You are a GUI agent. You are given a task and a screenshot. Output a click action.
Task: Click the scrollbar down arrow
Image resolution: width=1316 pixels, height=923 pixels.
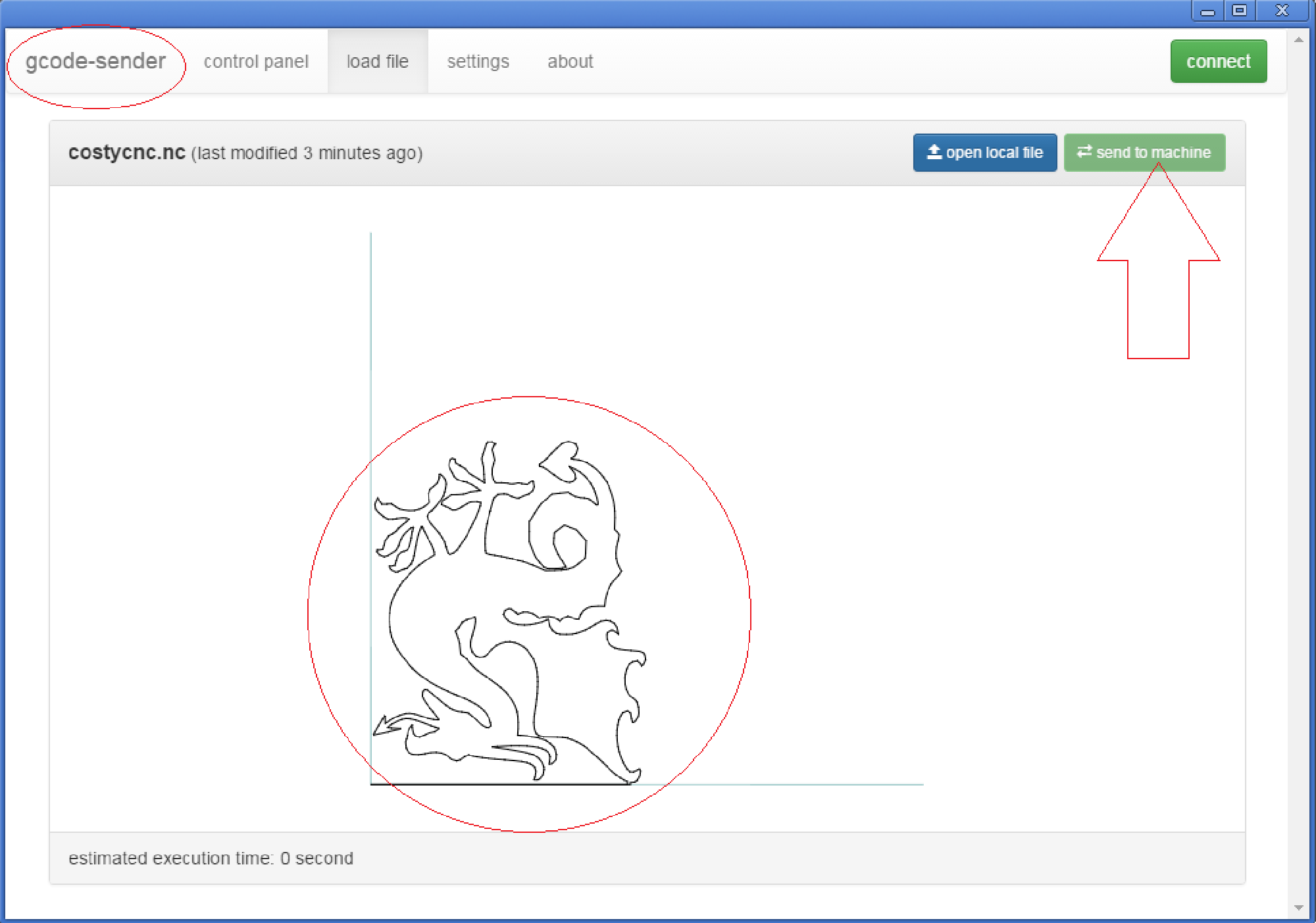(1299, 908)
